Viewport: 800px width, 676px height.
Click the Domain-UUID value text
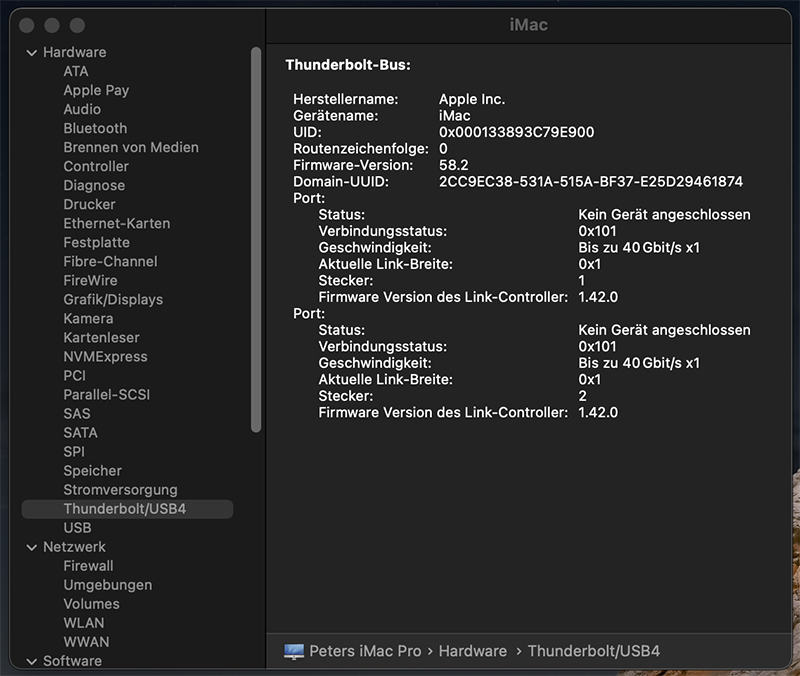590,182
